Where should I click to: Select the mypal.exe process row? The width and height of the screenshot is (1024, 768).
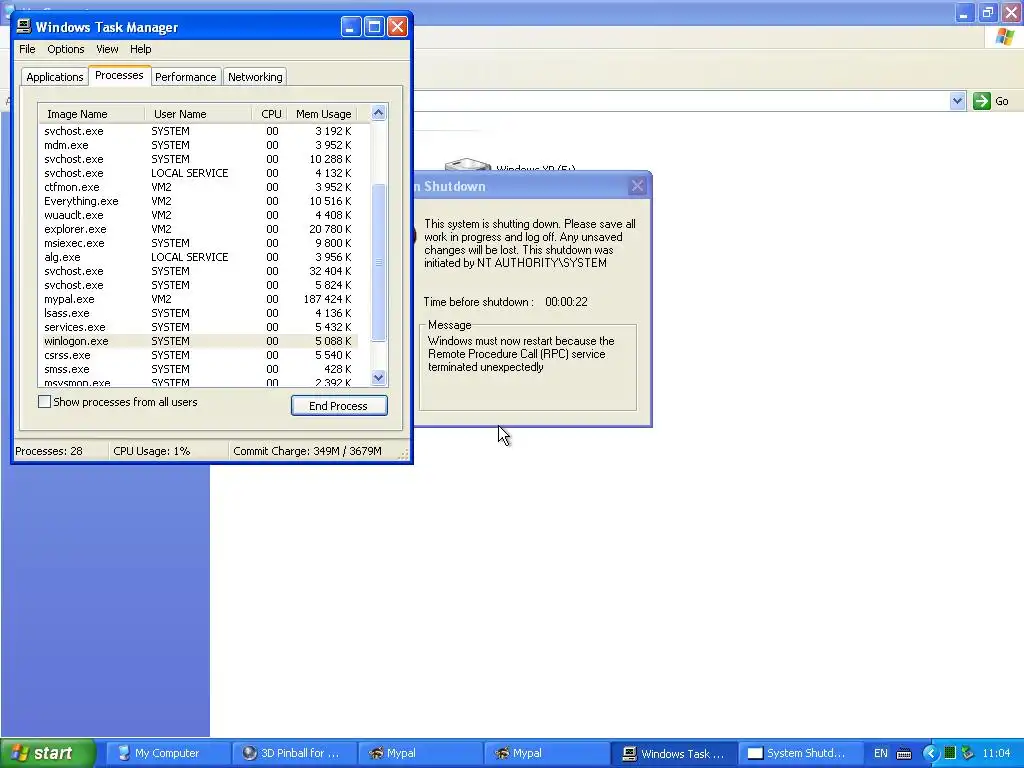[x=199, y=299]
